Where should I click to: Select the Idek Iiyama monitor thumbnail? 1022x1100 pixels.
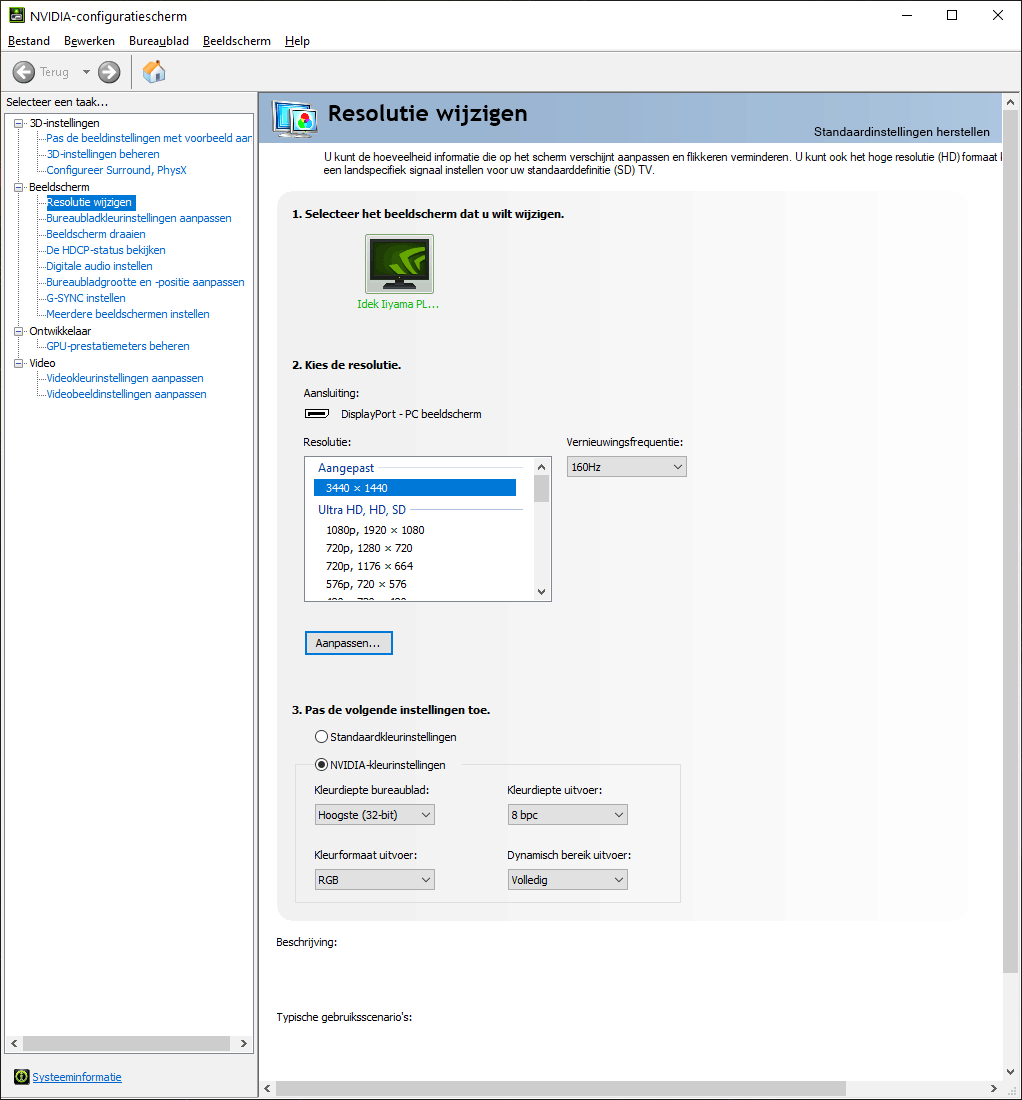click(399, 264)
